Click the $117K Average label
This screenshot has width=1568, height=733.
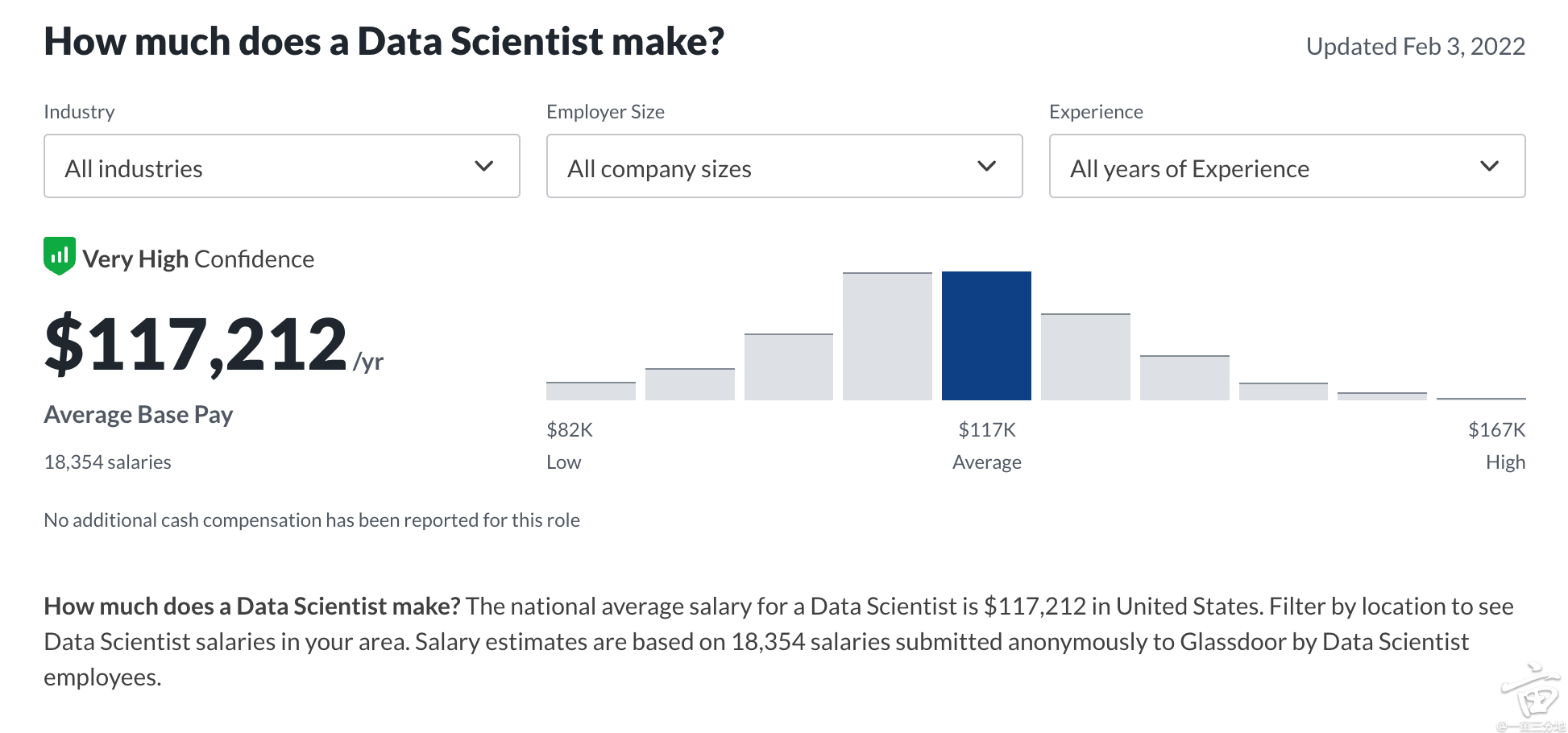(987, 445)
